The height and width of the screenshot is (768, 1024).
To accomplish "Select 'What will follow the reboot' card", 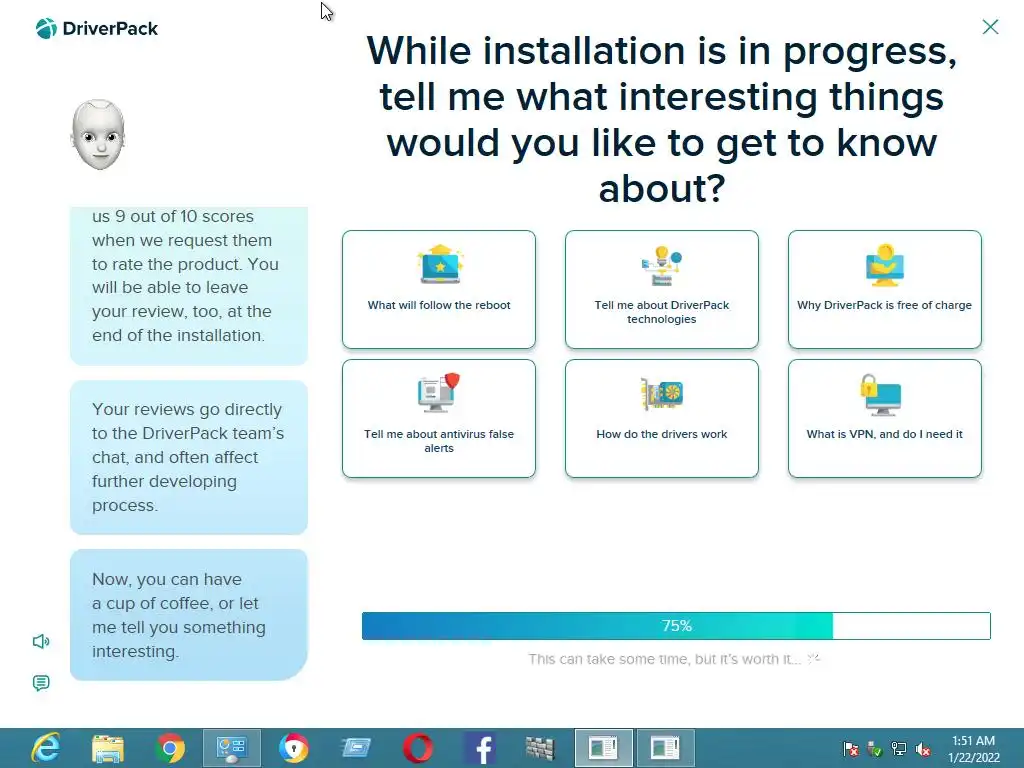I will 439,289.
